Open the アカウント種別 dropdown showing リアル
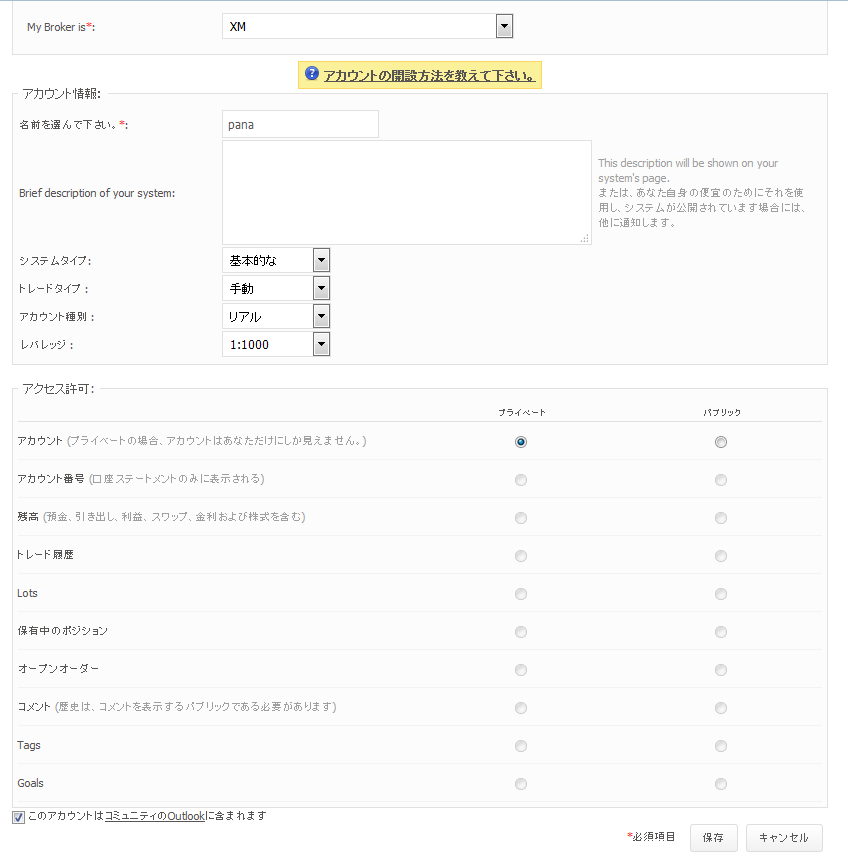Image resolution: width=848 pixels, height=859 pixels. tap(322, 316)
